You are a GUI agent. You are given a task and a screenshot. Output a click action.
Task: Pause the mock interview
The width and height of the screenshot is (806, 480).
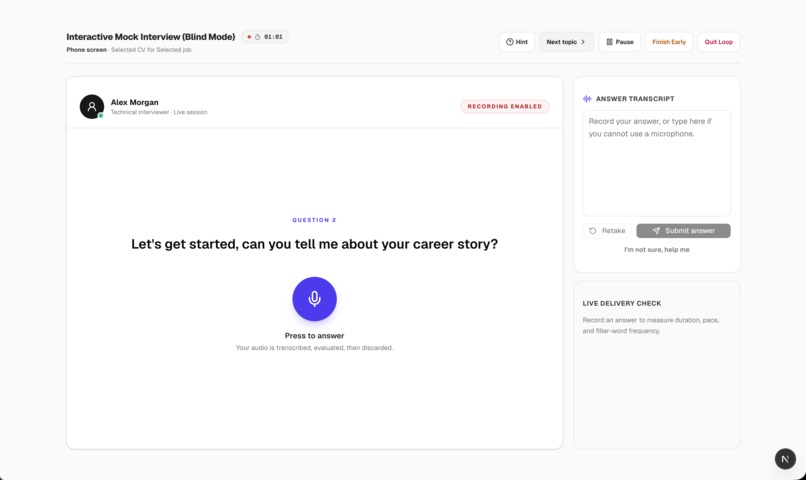click(x=619, y=42)
